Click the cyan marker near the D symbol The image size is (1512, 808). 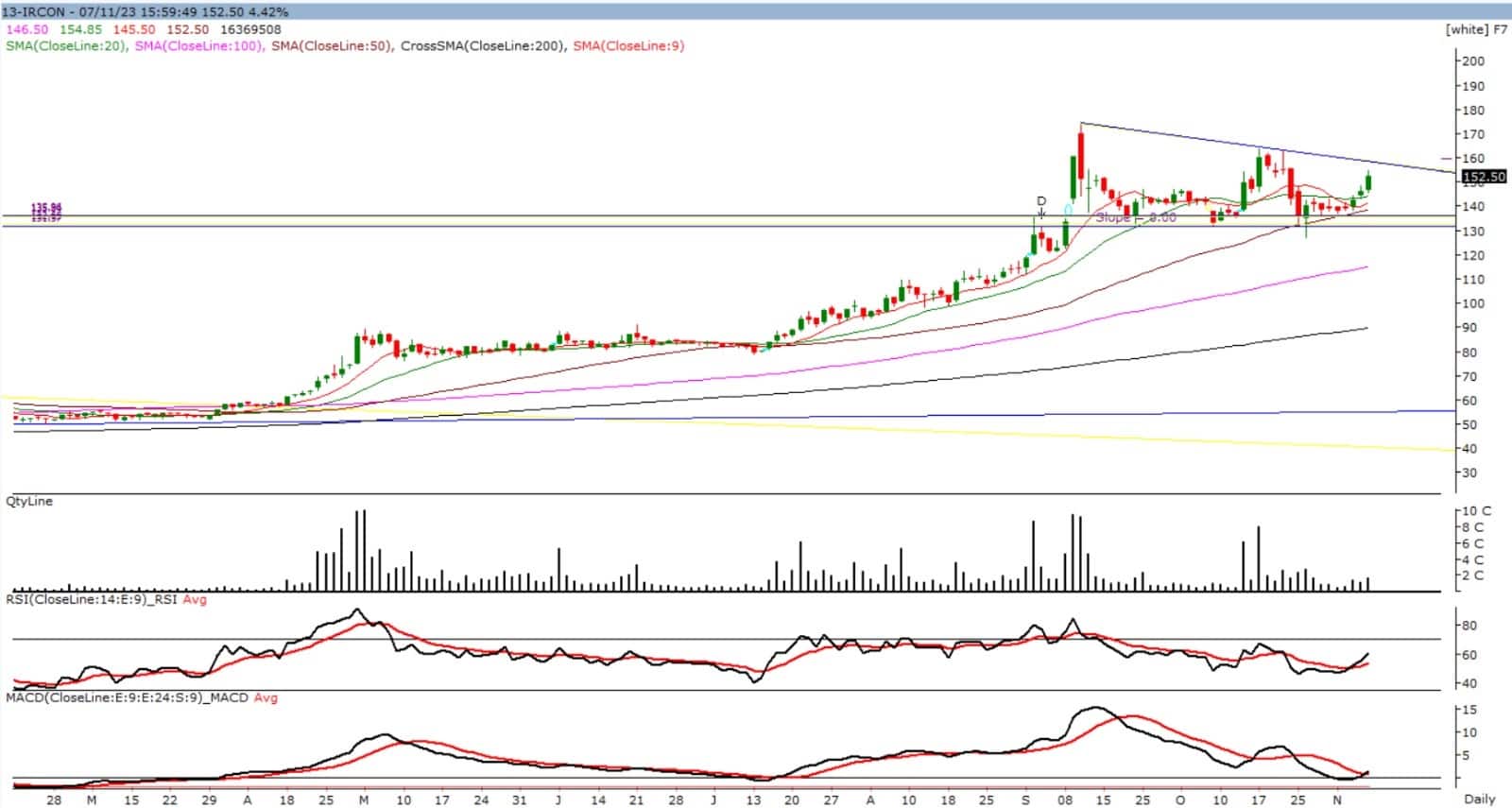(1068, 210)
